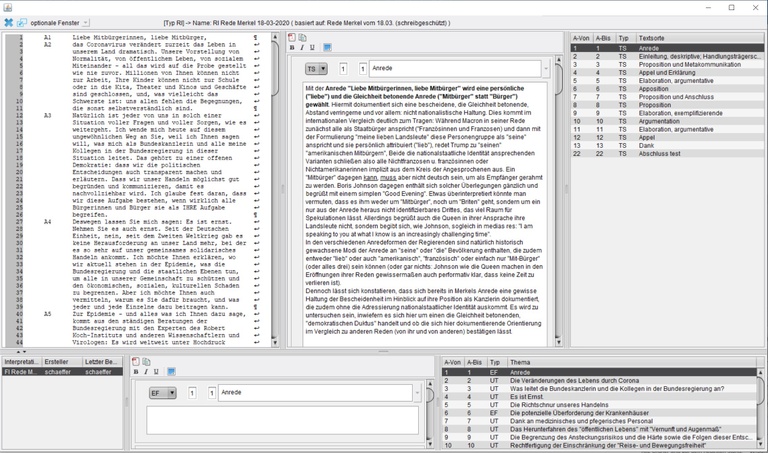Click the A1 paragraph label in speech text
The width and height of the screenshot is (768, 453).
[48, 37]
